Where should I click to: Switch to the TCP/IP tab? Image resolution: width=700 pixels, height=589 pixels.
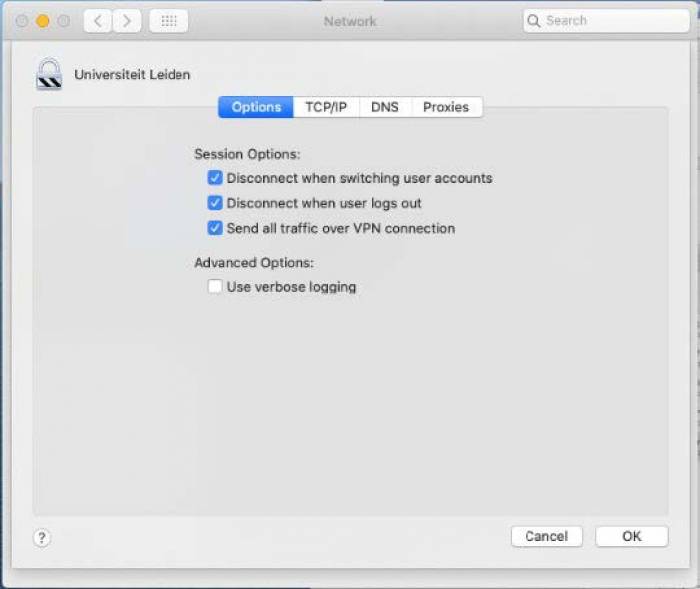(x=326, y=107)
